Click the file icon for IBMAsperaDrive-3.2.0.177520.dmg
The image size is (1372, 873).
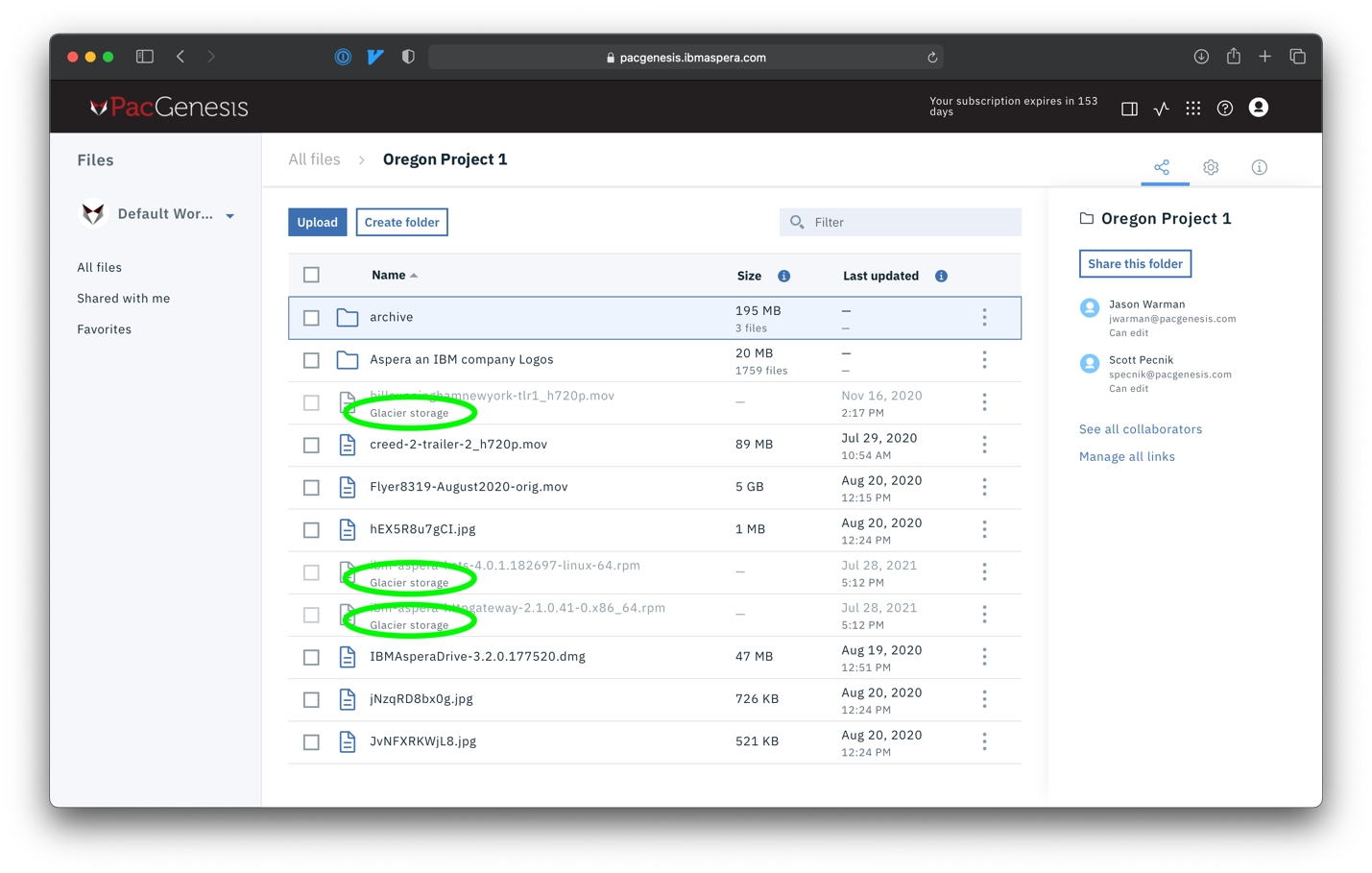click(348, 657)
